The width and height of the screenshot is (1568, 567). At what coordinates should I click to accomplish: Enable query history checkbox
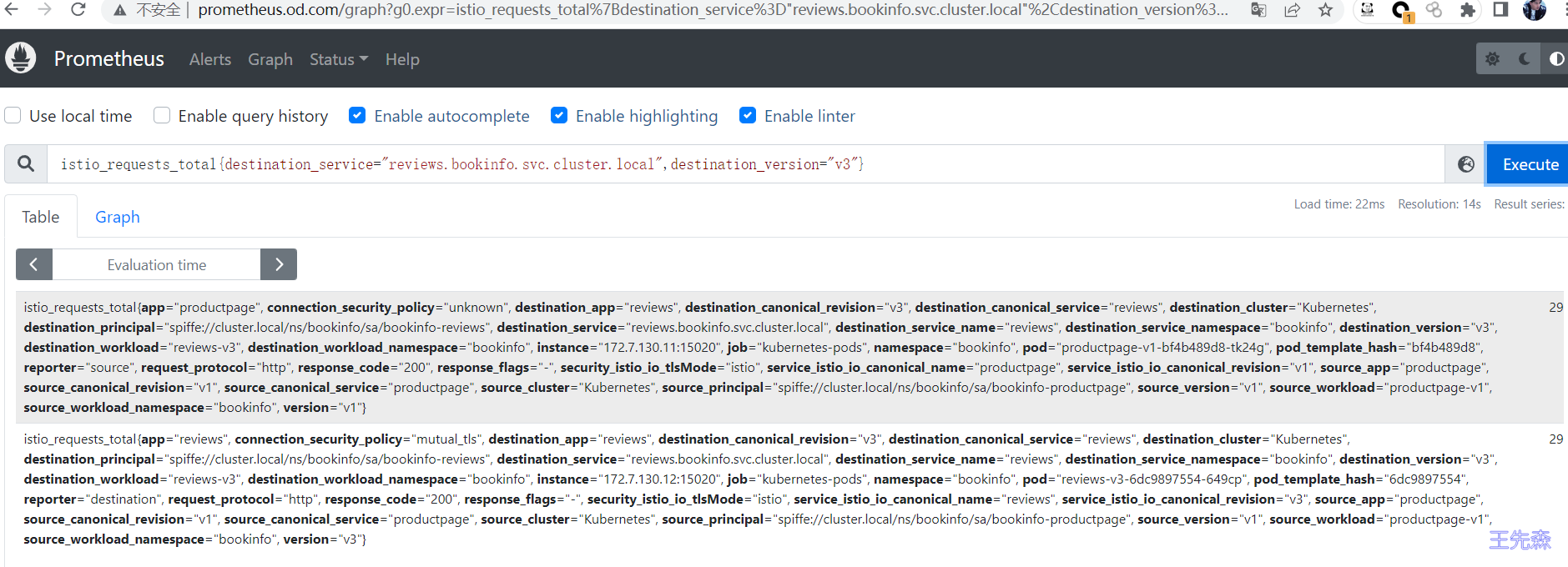tap(162, 116)
